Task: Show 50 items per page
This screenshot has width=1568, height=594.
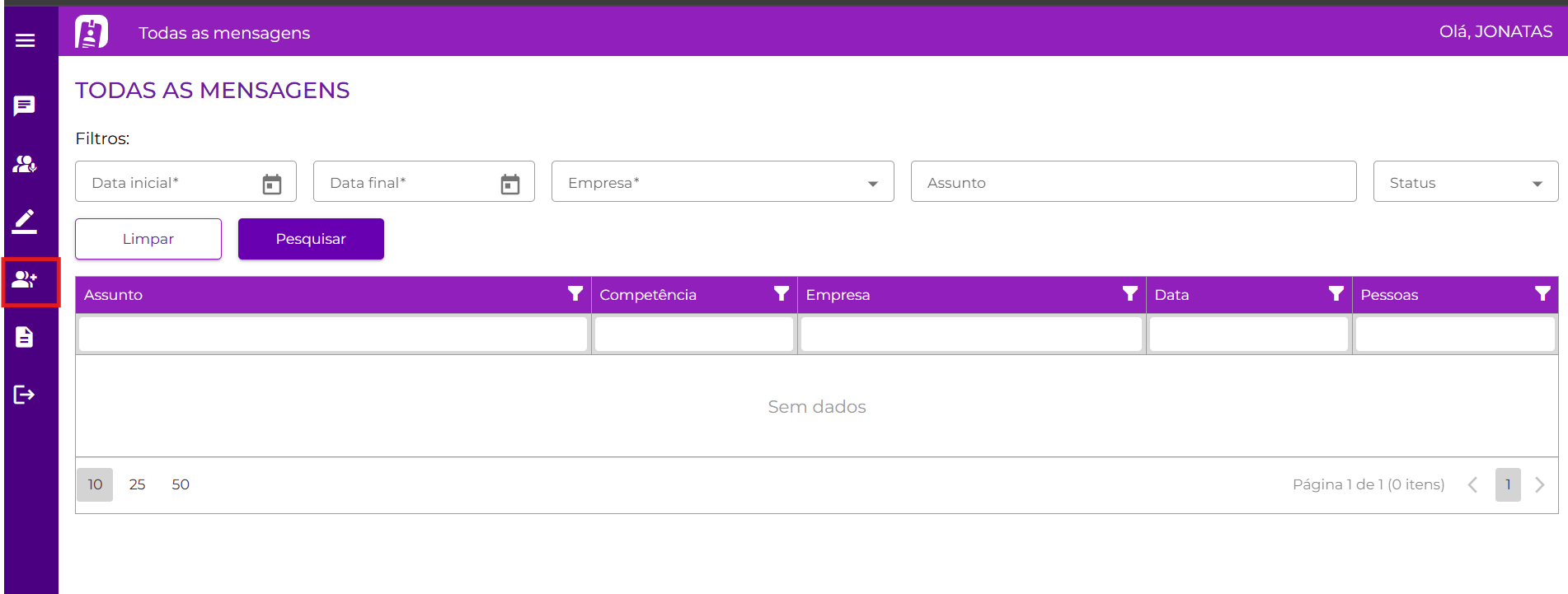Action: click(181, 484)
